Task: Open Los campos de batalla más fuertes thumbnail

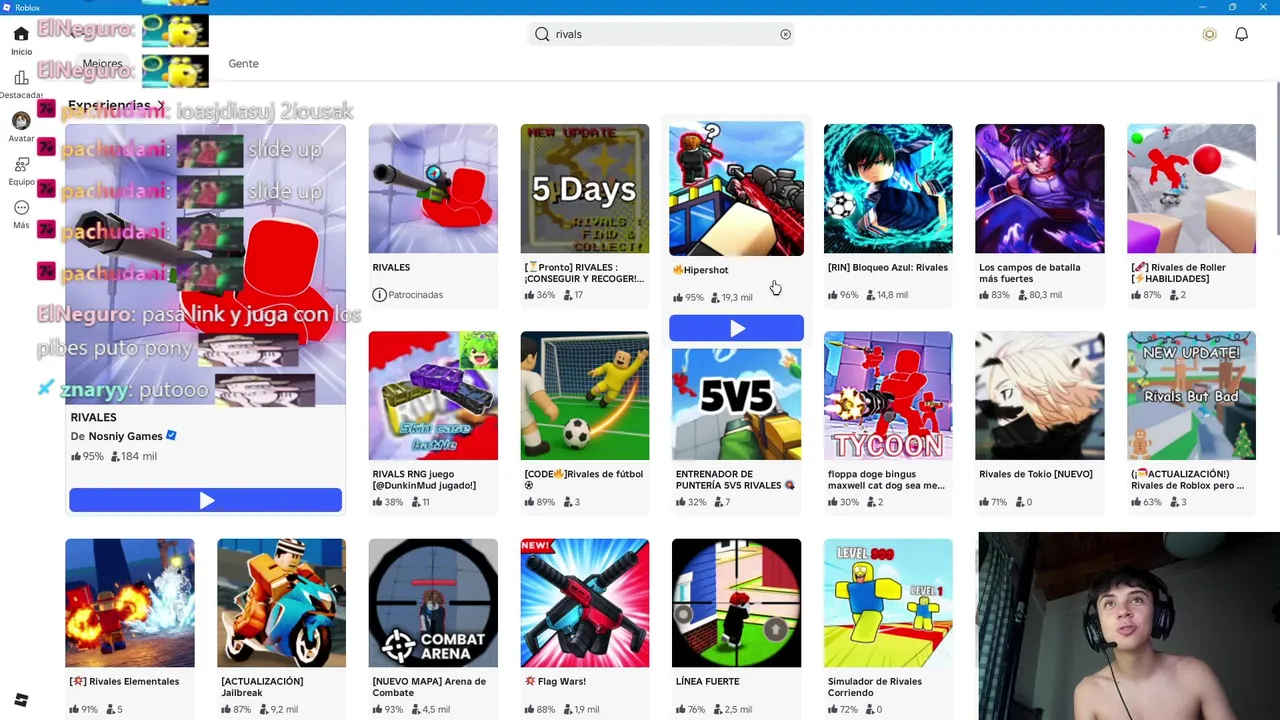Action: pyautogui.click(x=1040, y=189)
